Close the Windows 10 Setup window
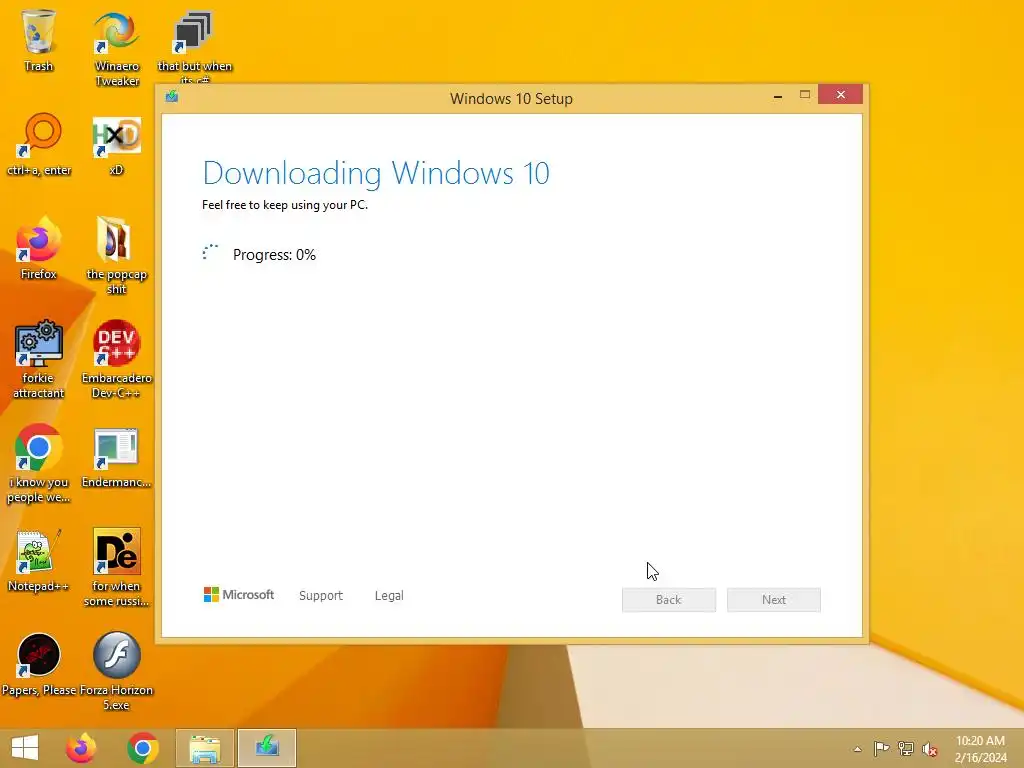 point(840,95)
